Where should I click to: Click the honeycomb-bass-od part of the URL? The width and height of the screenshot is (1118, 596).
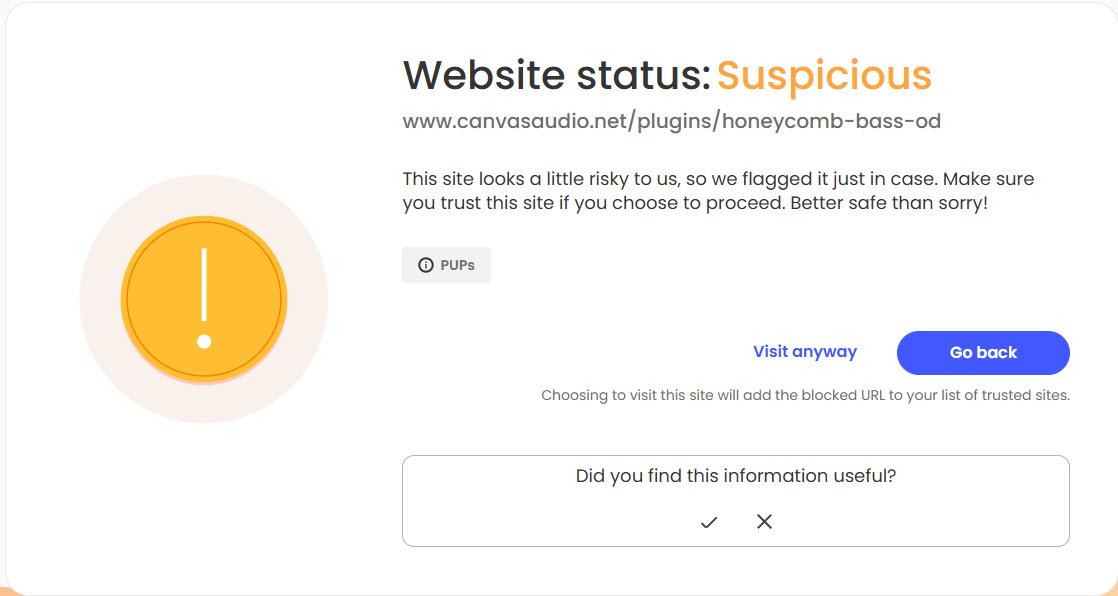coord(830,122)
